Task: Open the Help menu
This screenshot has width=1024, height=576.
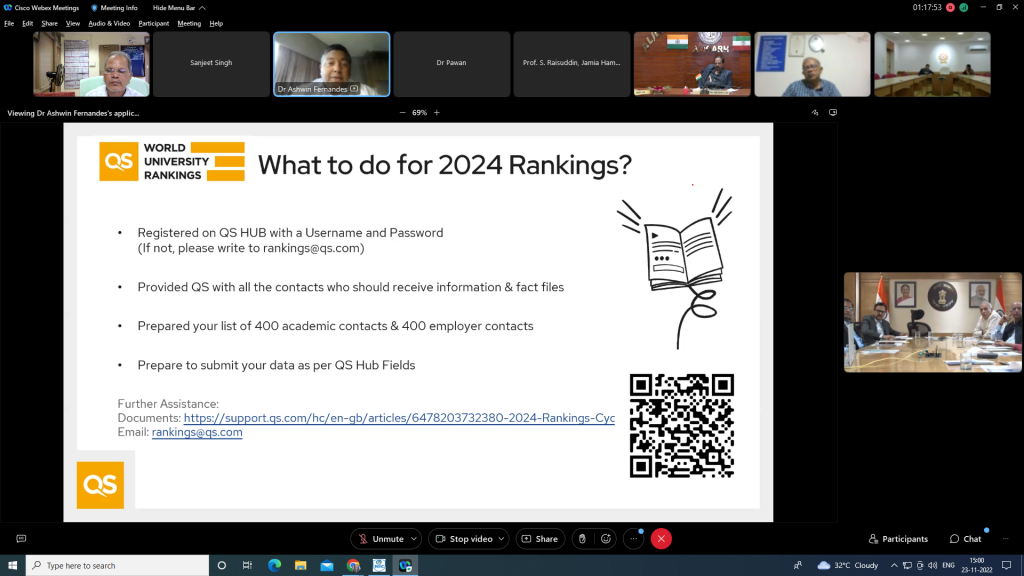Action: [216, 24]
